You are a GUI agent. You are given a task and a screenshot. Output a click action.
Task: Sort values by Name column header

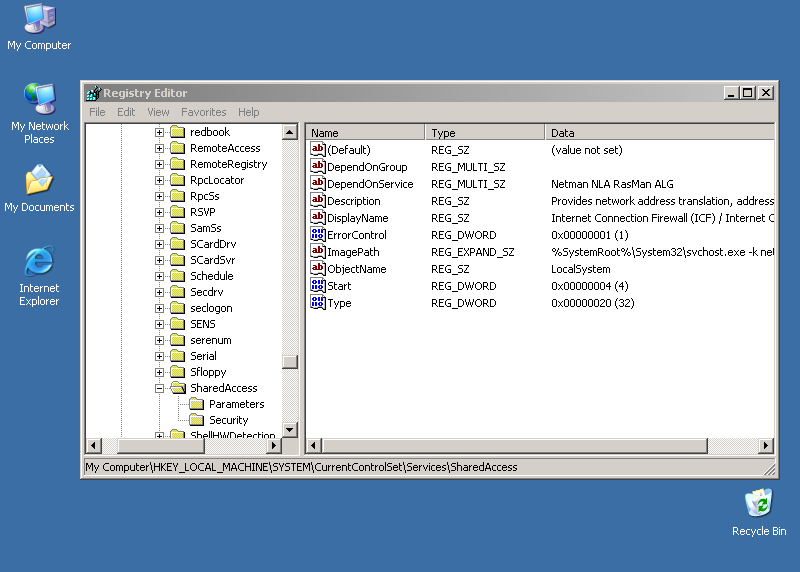click(365, 133)
